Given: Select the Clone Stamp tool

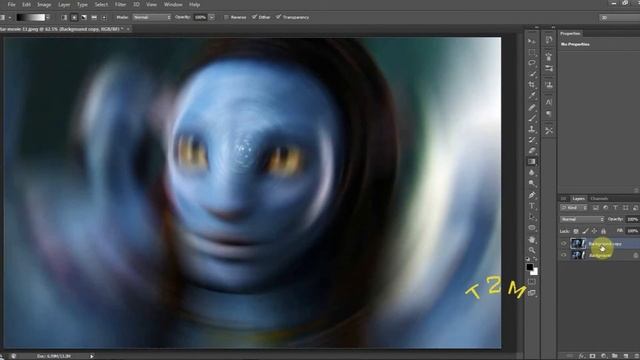Looking at the screenshot, I should [x=531, y=129].
